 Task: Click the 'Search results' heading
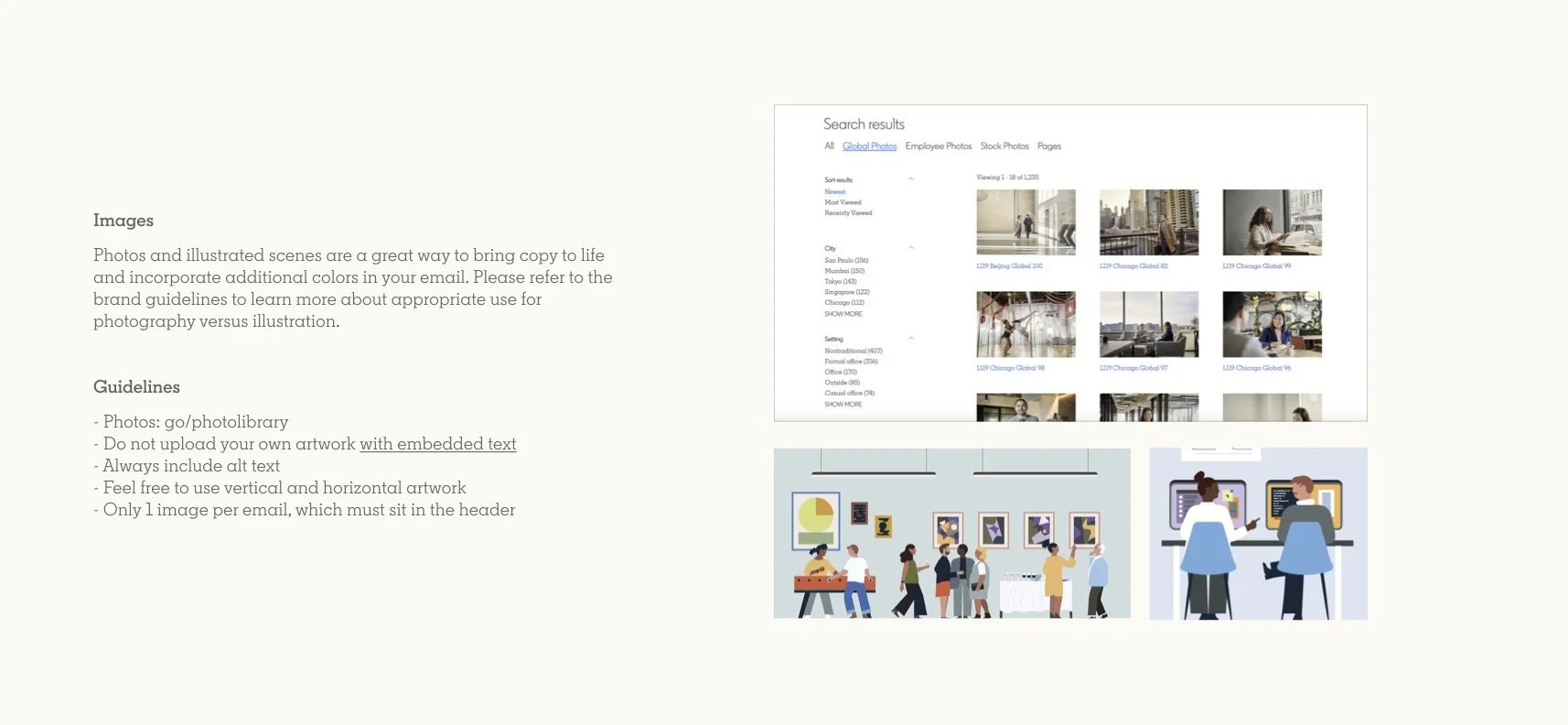(864, 124)
